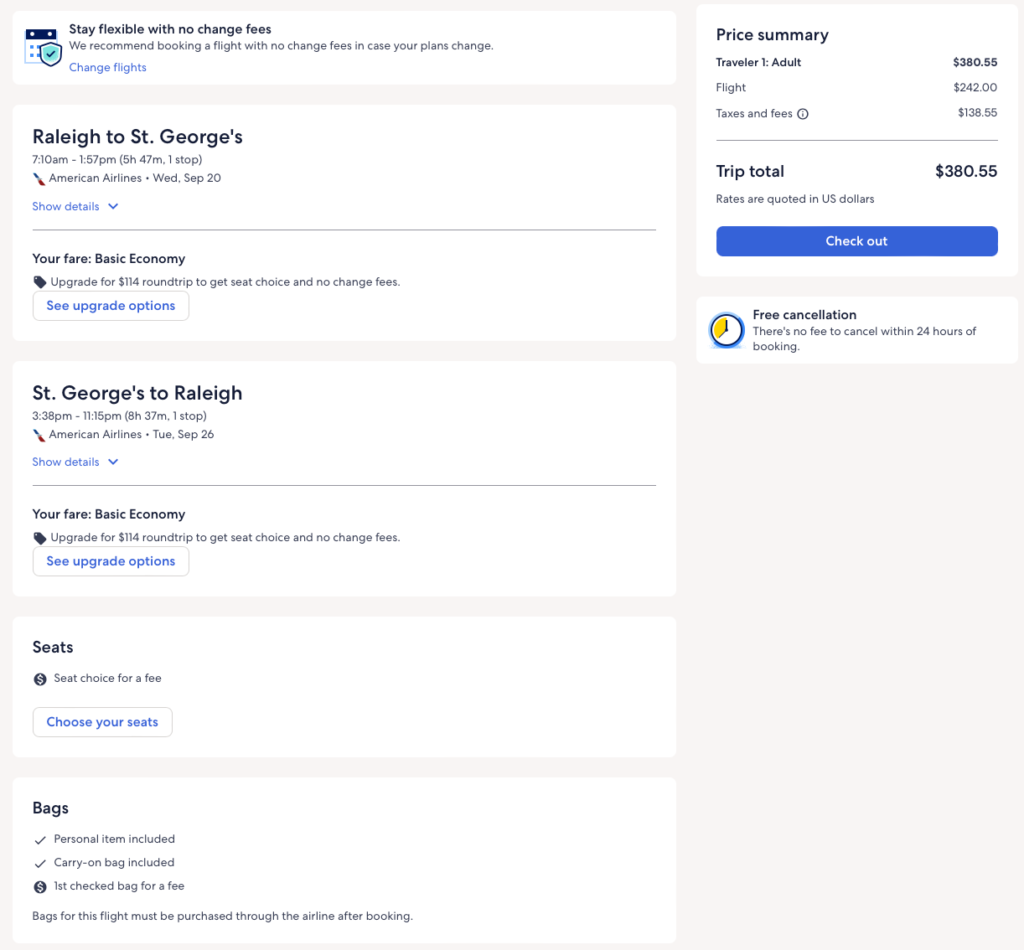
Task: Click the dollar icon beside Seat choice
Action: point(40,679)
